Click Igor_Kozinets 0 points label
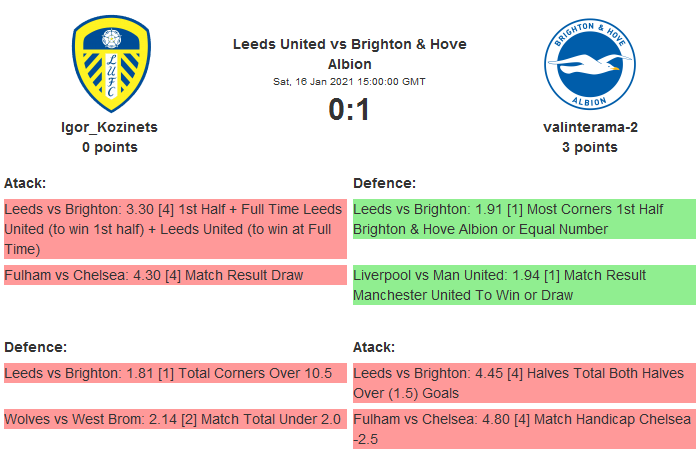Screen dimensions: 700x460 pos(110,147)
